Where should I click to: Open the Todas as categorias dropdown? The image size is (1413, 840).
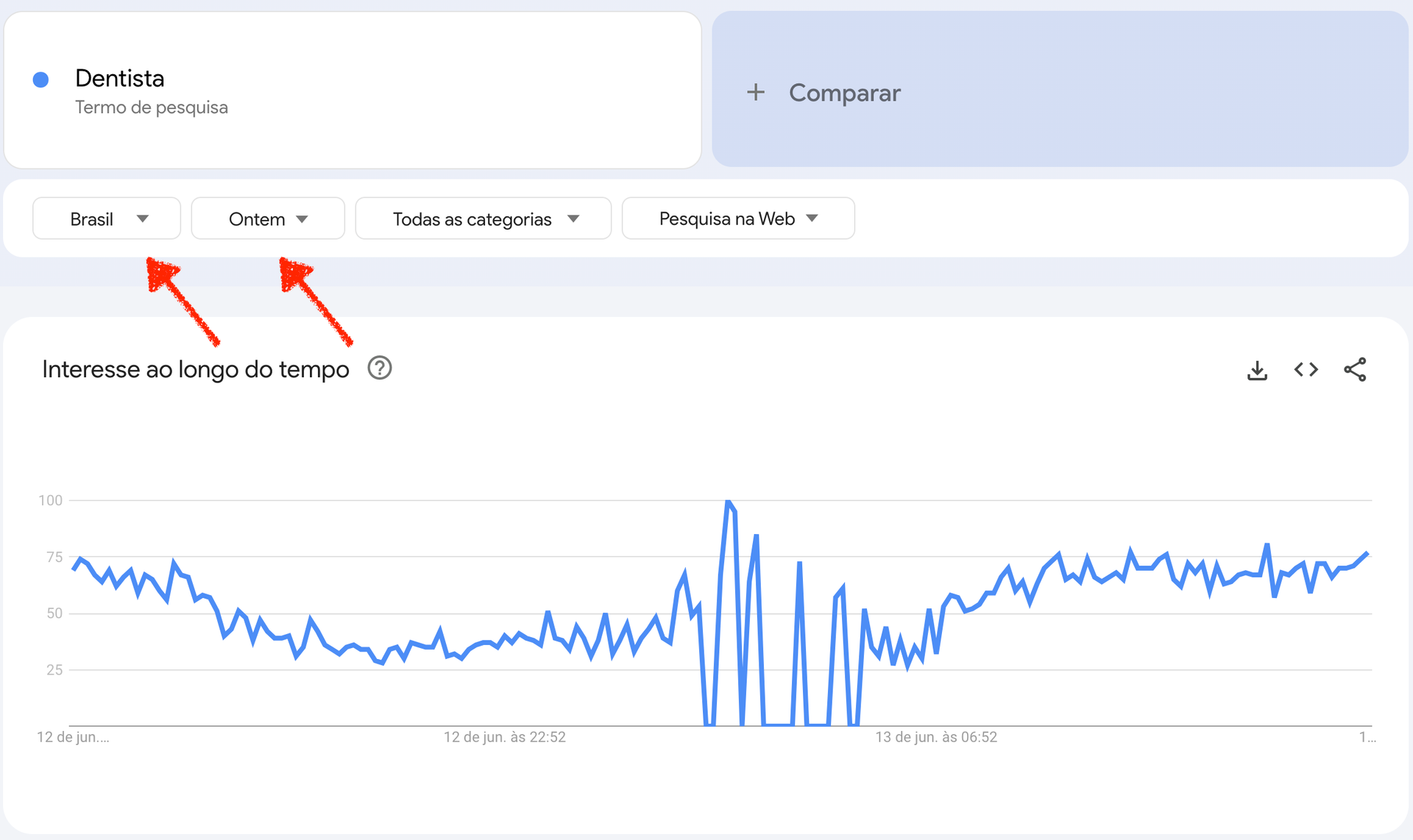483,218
